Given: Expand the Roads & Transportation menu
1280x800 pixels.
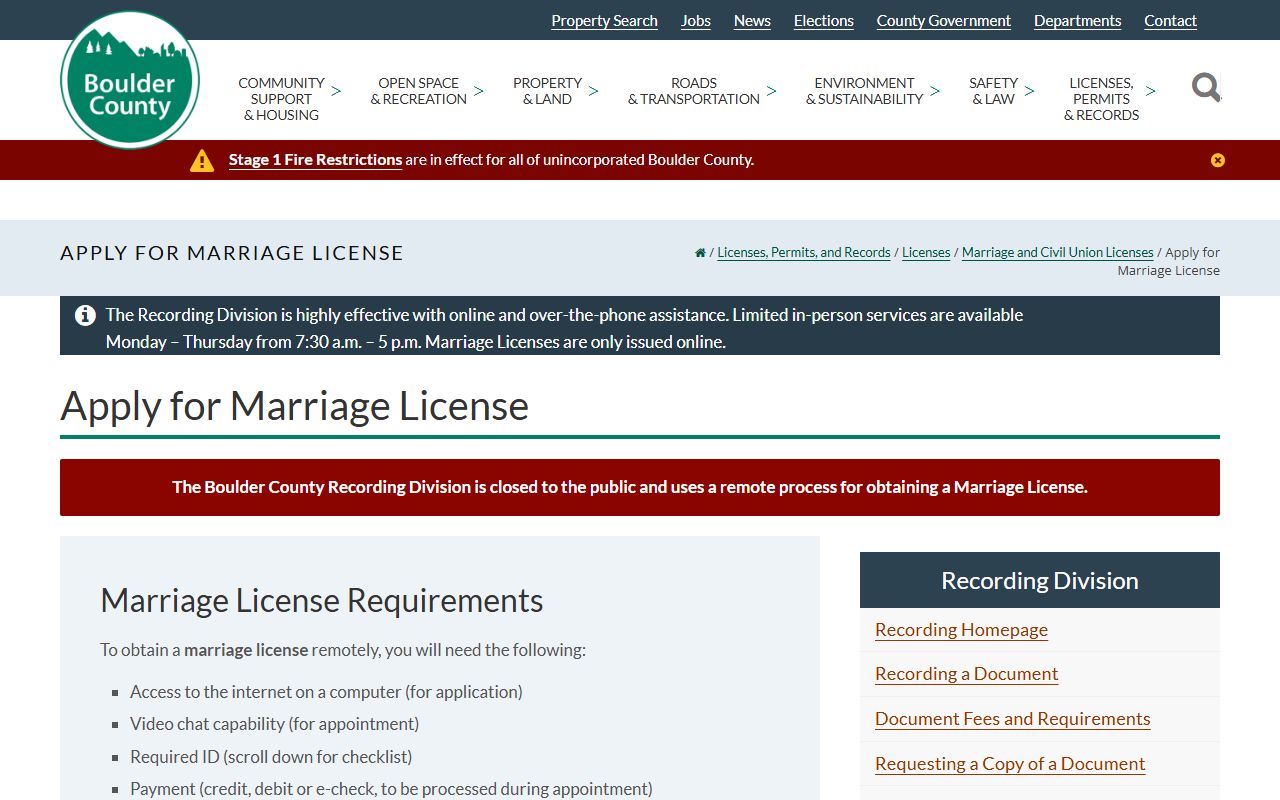Looking at the screenshot, I should (701, 91).
